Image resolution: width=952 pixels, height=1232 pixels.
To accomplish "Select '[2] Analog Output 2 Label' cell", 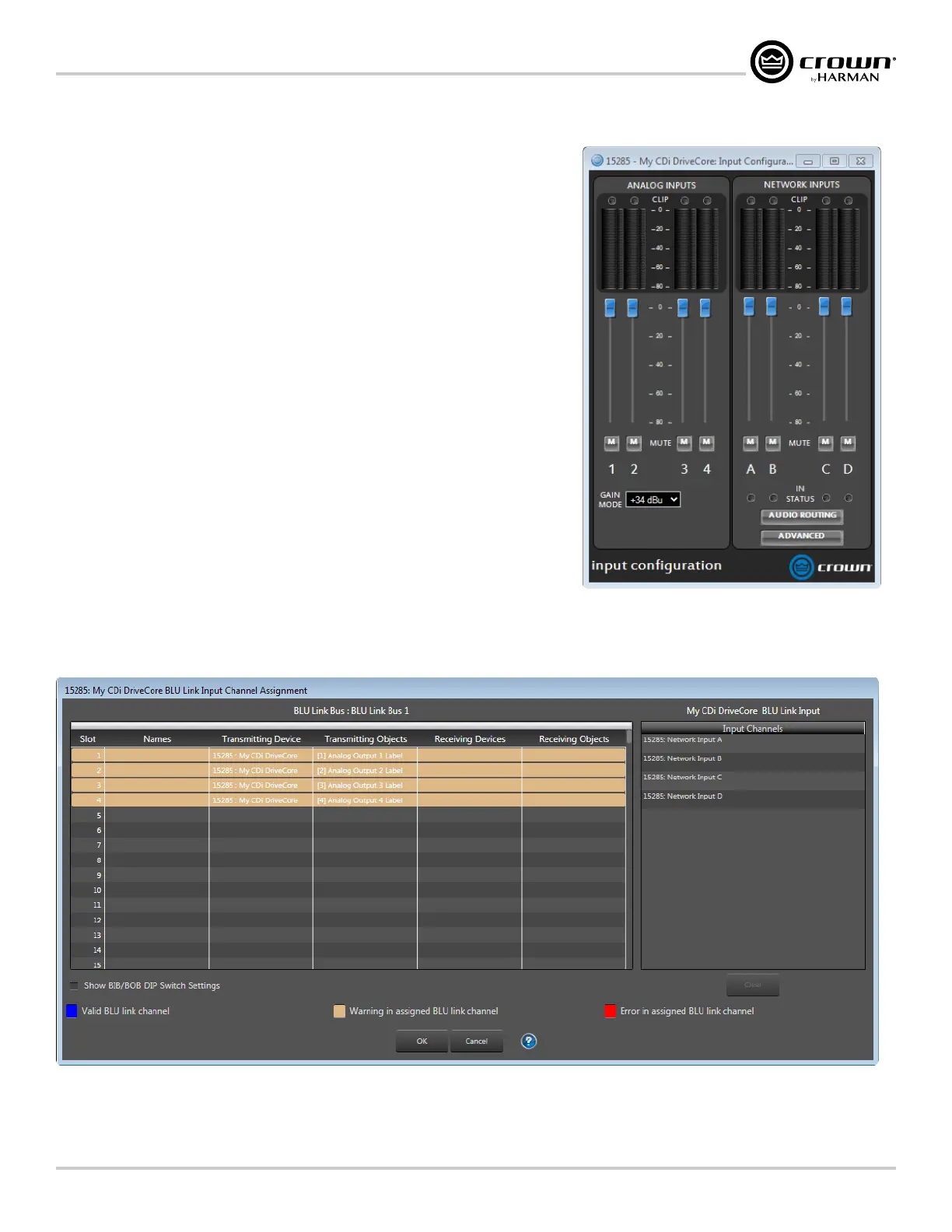I will point(366,770).
